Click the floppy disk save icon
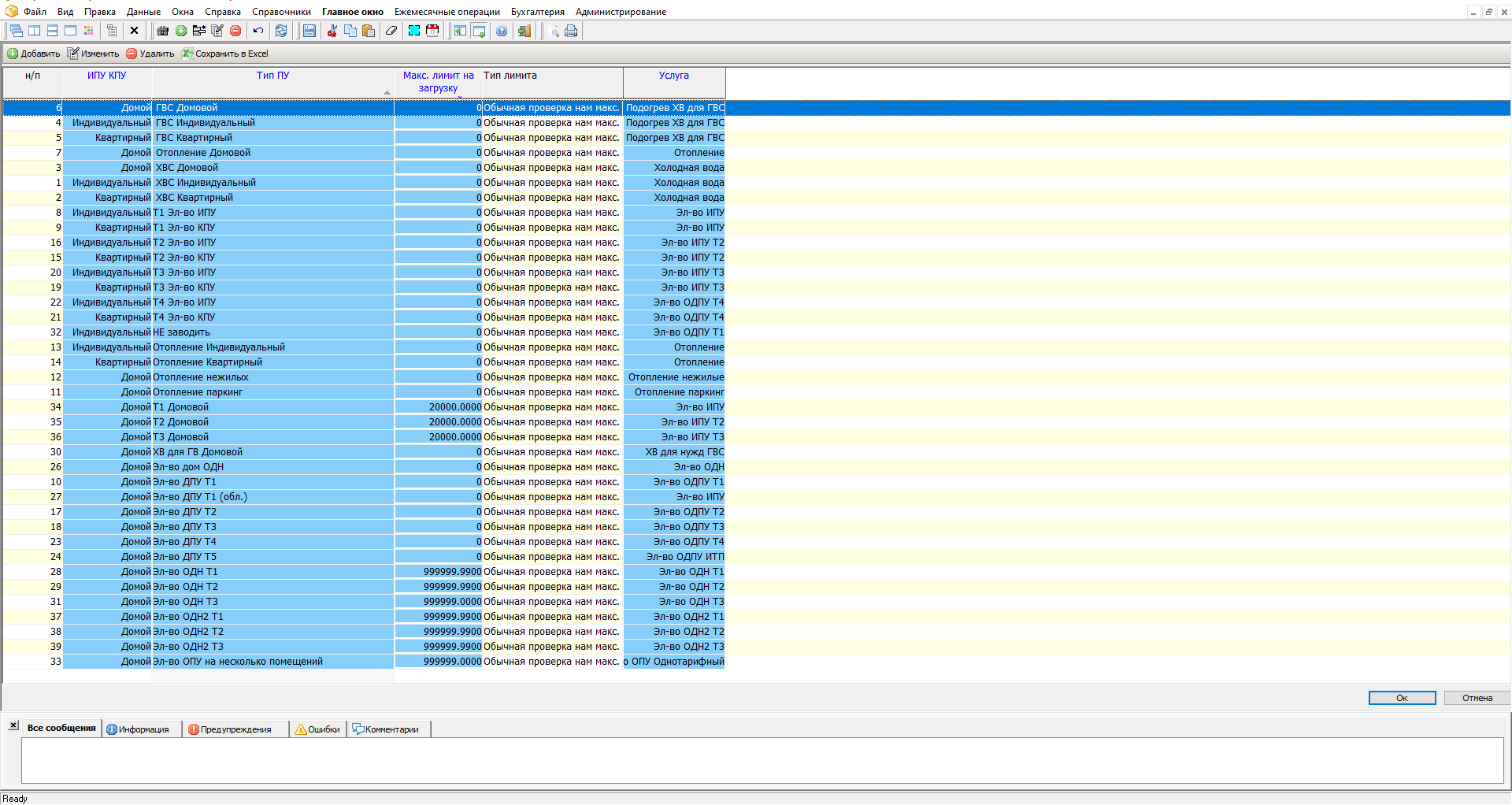The image size is (1512, 805). click(309, 31)
